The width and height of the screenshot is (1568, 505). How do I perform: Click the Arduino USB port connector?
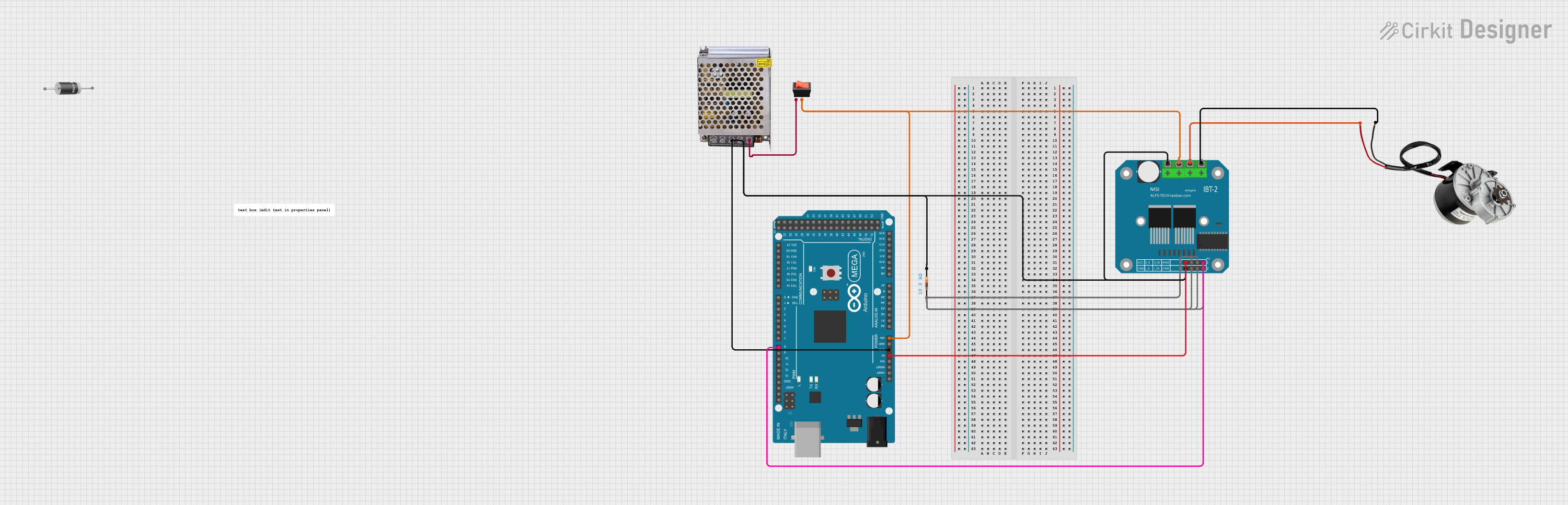pos(808,439)
